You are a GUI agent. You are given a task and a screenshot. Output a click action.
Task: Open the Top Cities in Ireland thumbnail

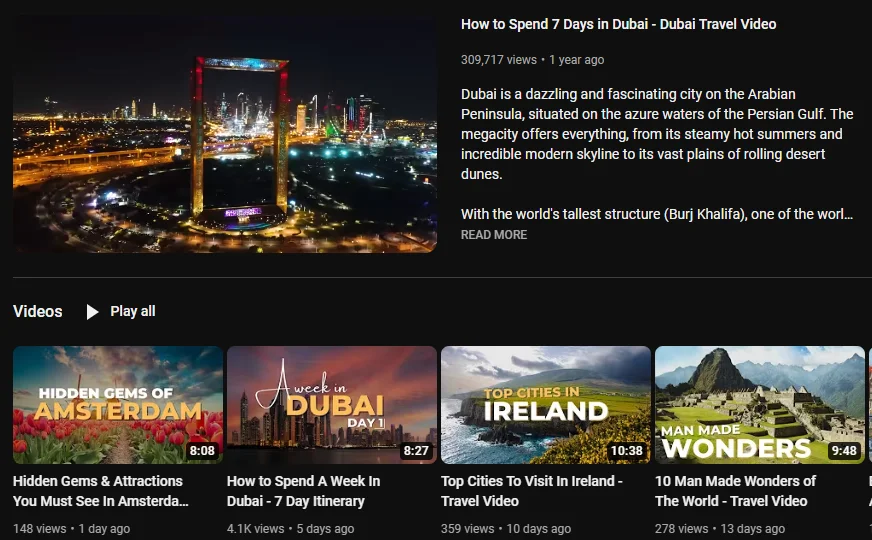546,405
